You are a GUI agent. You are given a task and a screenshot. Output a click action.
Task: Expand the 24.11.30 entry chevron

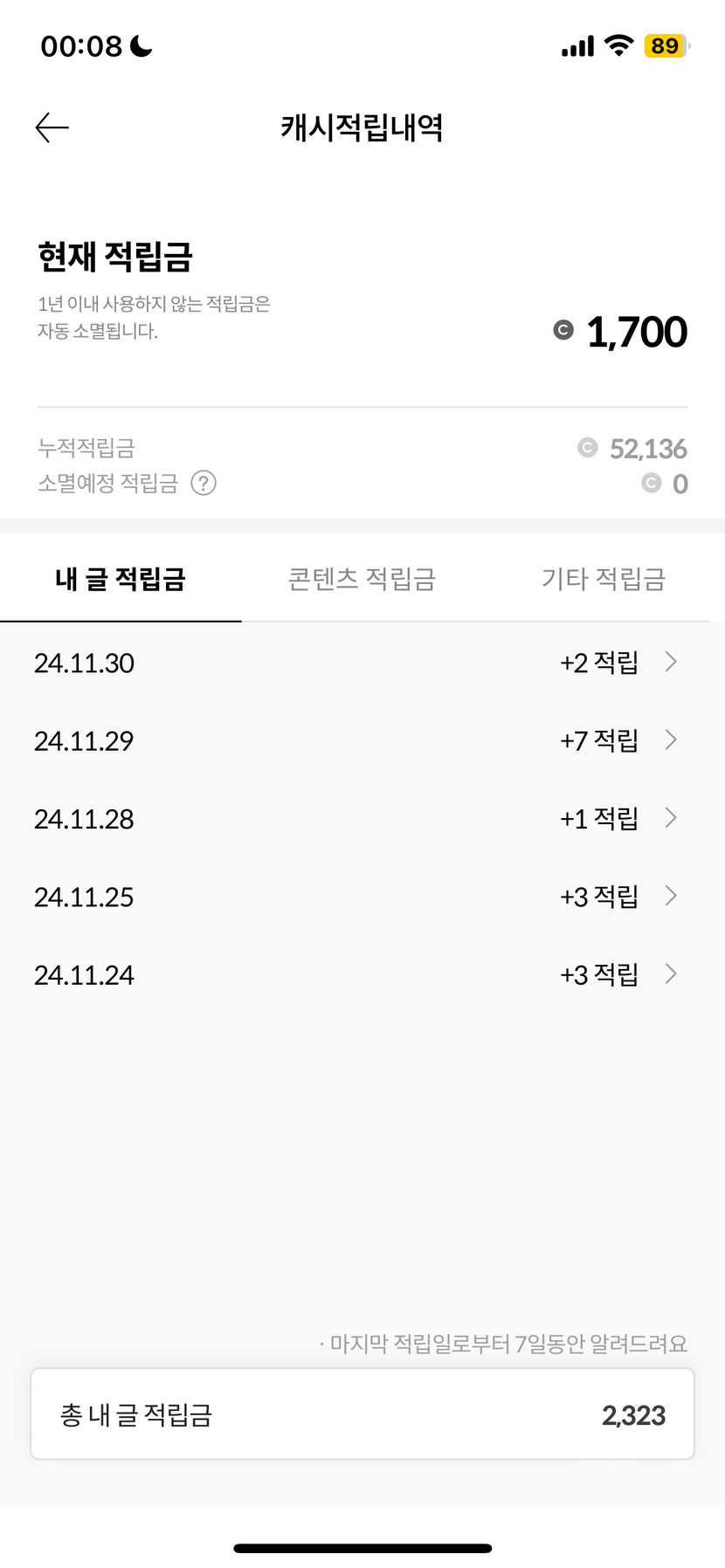671,662
